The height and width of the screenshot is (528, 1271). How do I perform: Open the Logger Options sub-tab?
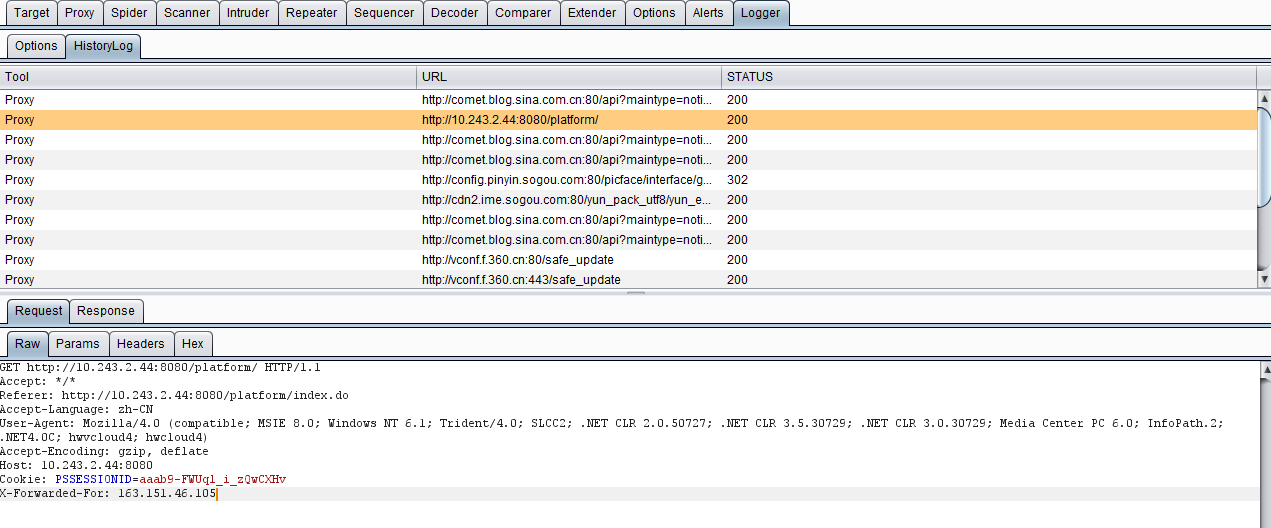coord(36,46)
